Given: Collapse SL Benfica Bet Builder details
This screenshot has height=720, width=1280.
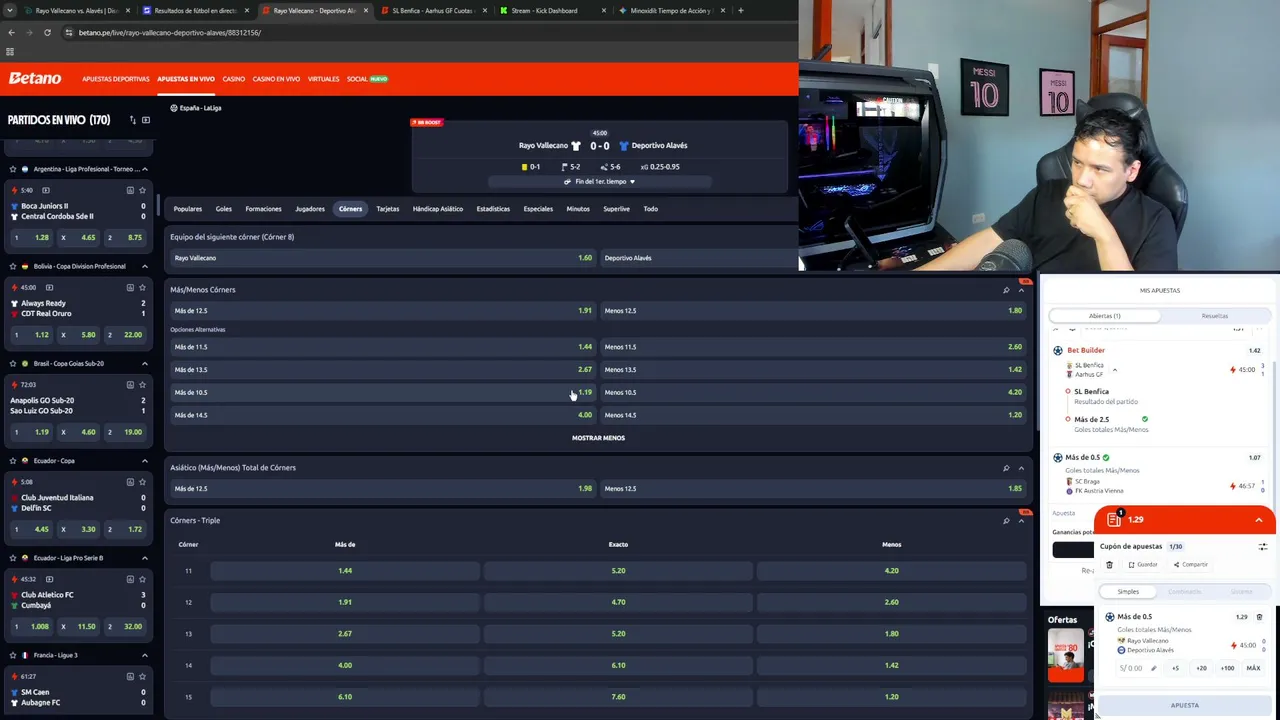Looking at the screenshot, I should pyautogui.click(x=1115, y=370).
